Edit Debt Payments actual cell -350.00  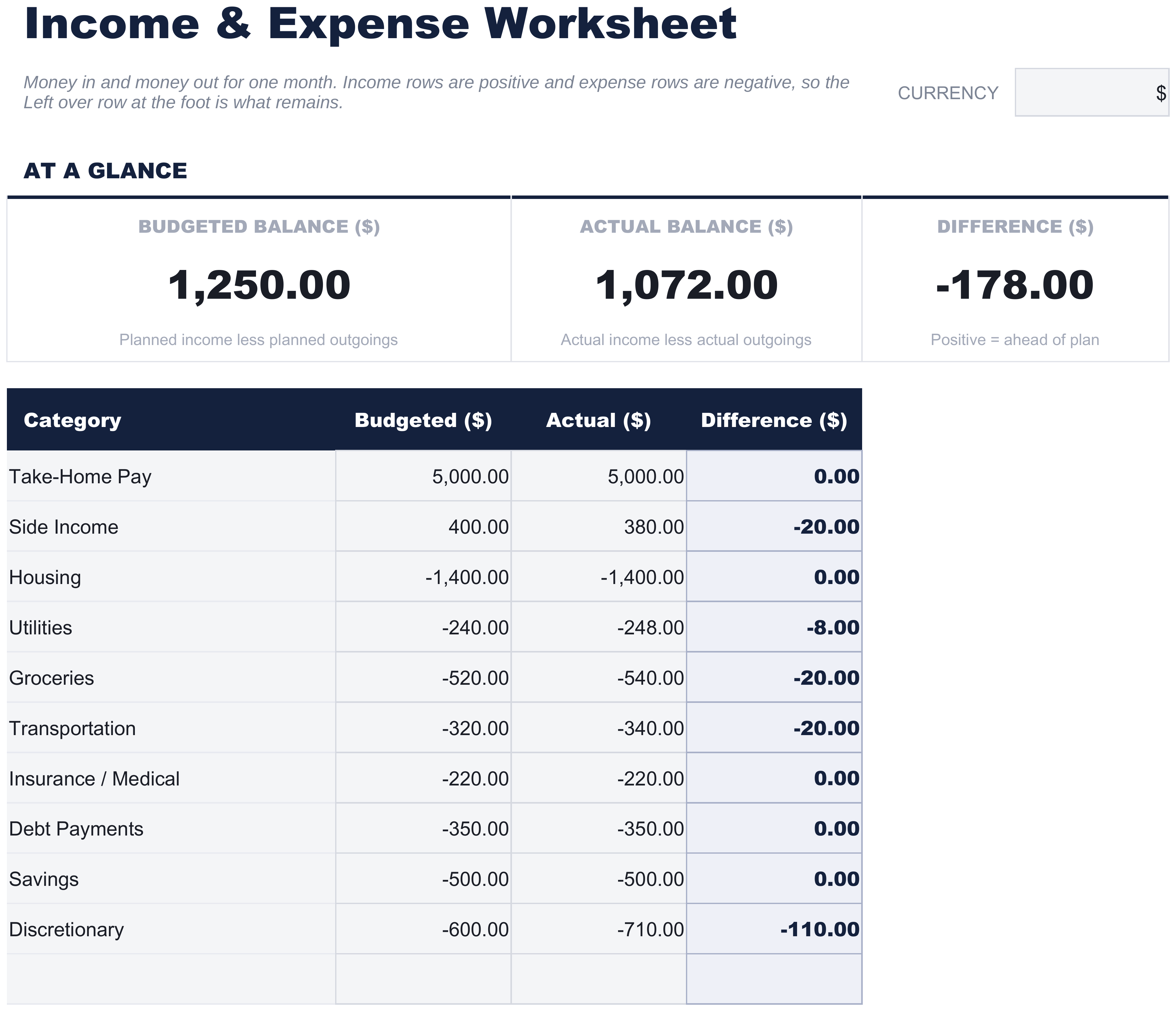599,828
